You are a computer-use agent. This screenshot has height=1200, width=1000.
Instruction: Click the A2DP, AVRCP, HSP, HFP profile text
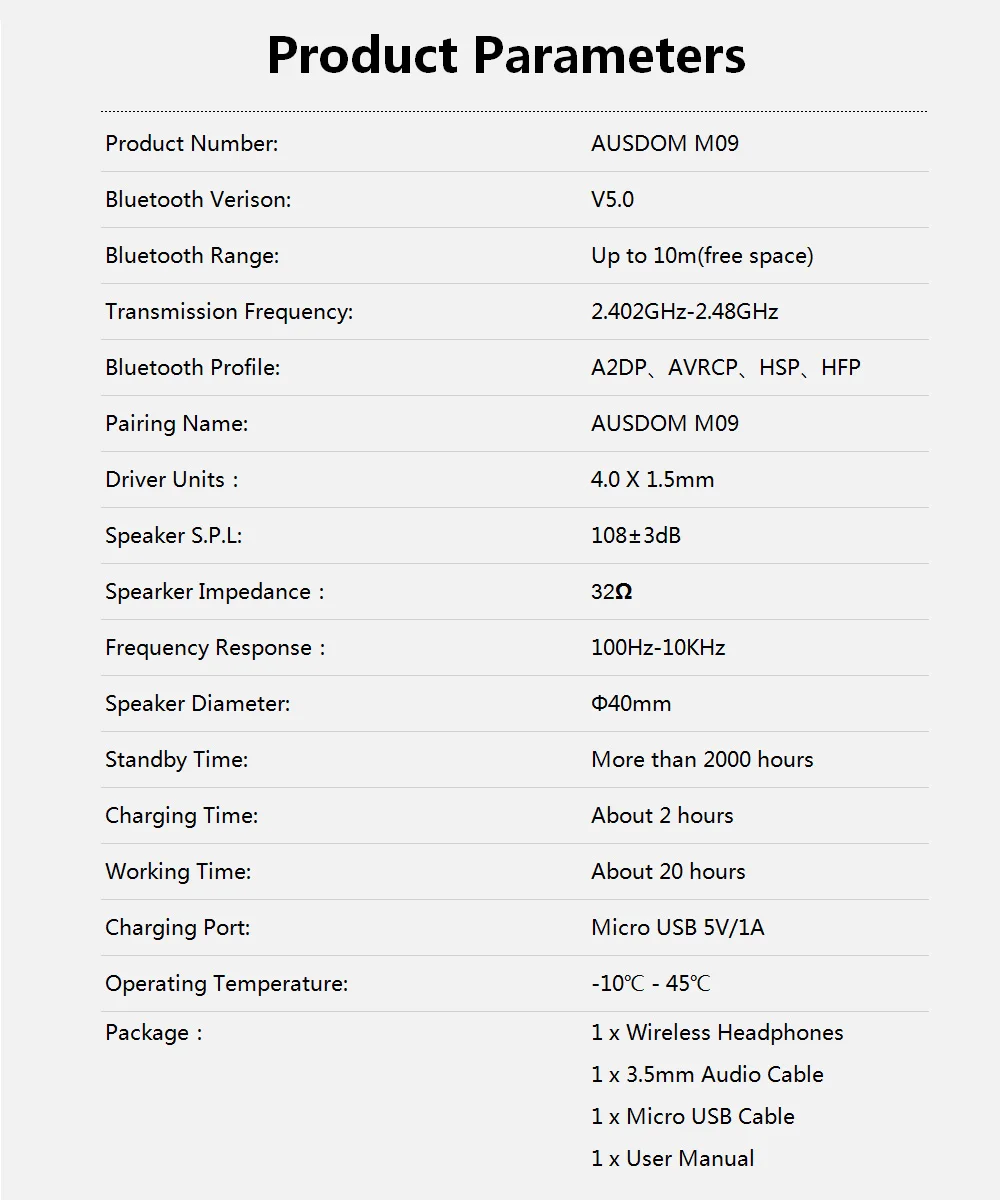(726, 367)
